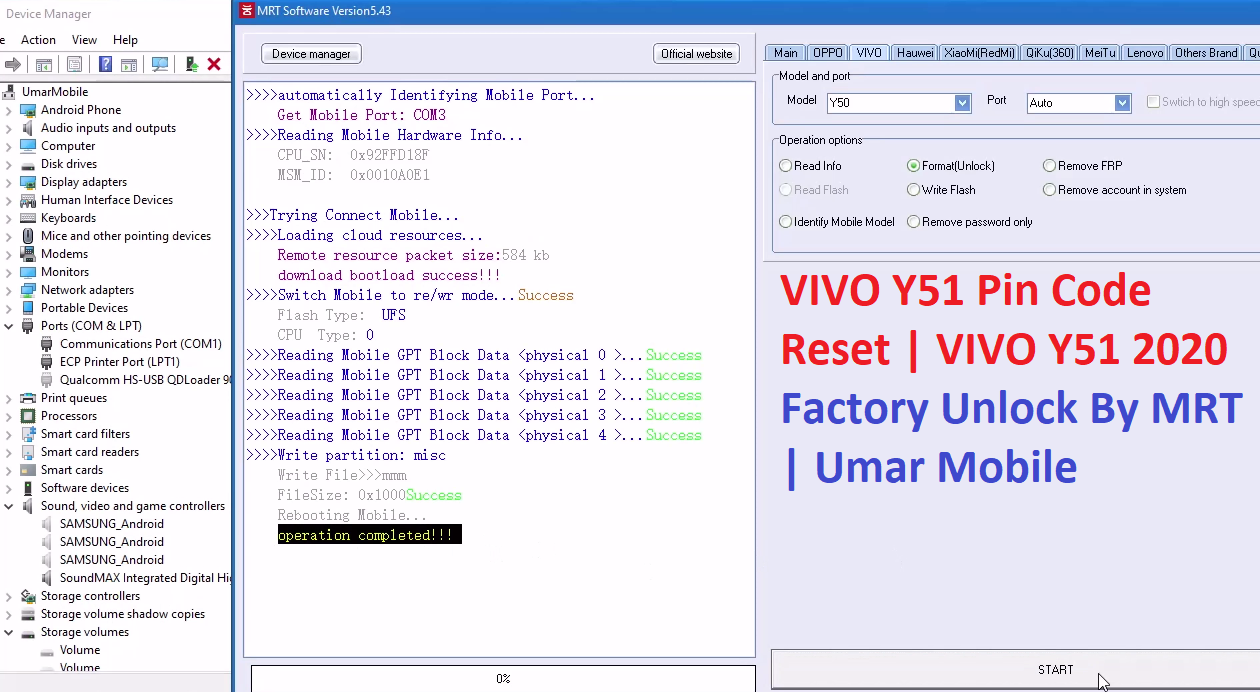Click the forward arrow toolbar icon
The width and height of the screenshot is (1260, 692).
click(x=13, y=64)
